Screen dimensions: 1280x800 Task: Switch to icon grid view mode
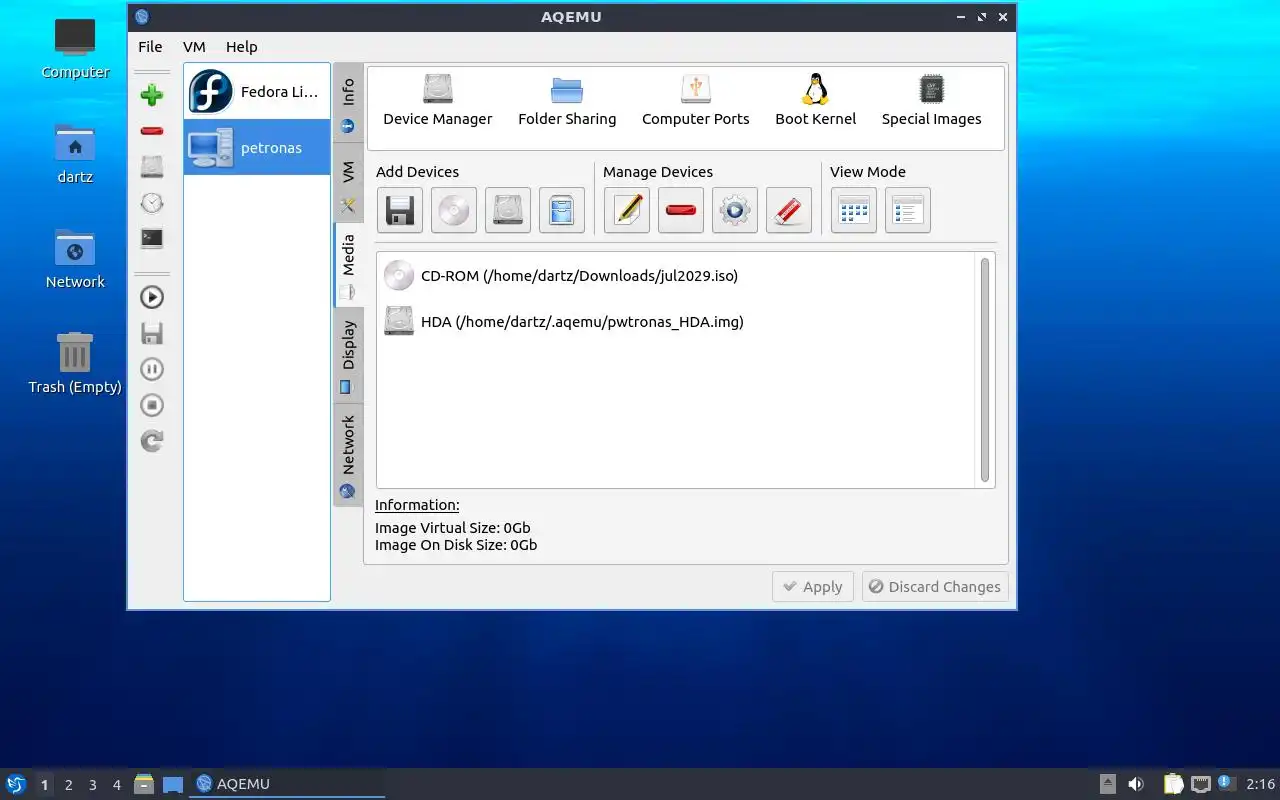coord(854,210)
